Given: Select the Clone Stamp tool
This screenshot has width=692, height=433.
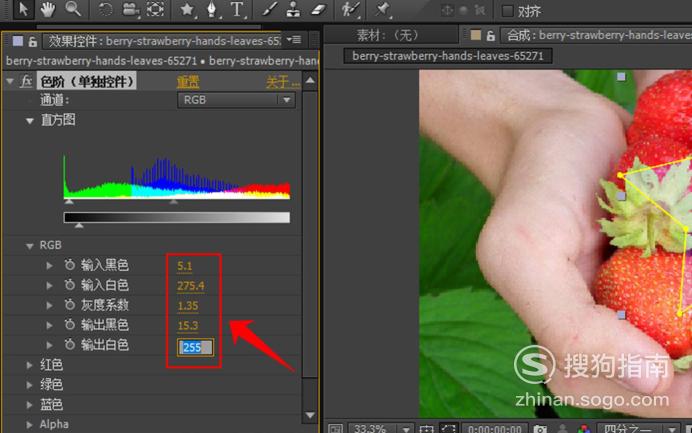Looking at the screenshot, I should pyautogui.click(x=293, y=9).
